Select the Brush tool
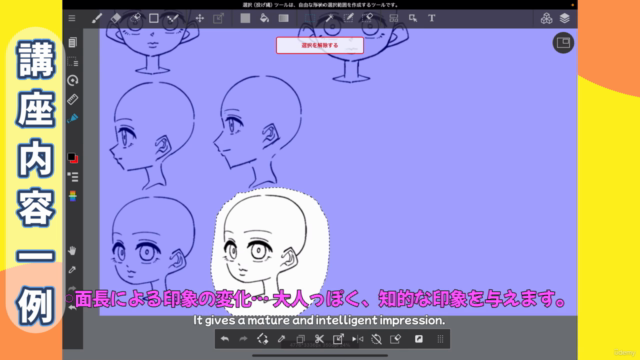 [97, 18]
